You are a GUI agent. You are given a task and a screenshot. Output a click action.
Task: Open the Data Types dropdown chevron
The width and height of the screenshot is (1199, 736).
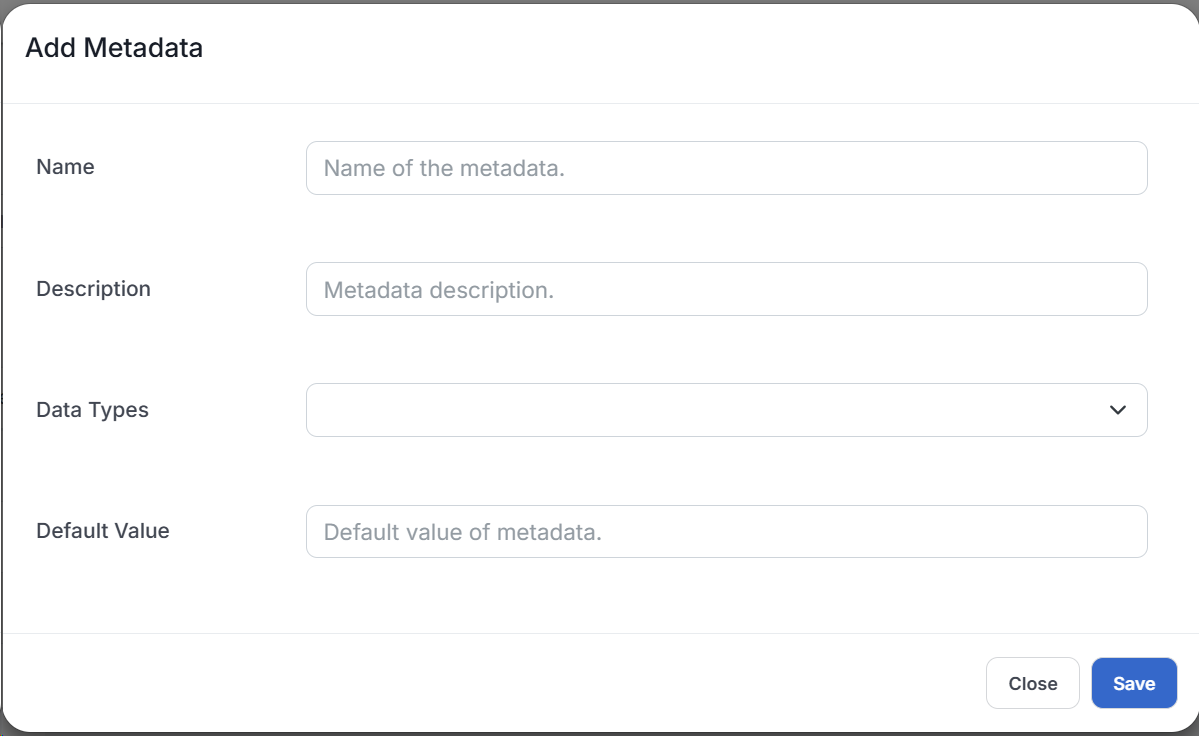point(1117,410)
